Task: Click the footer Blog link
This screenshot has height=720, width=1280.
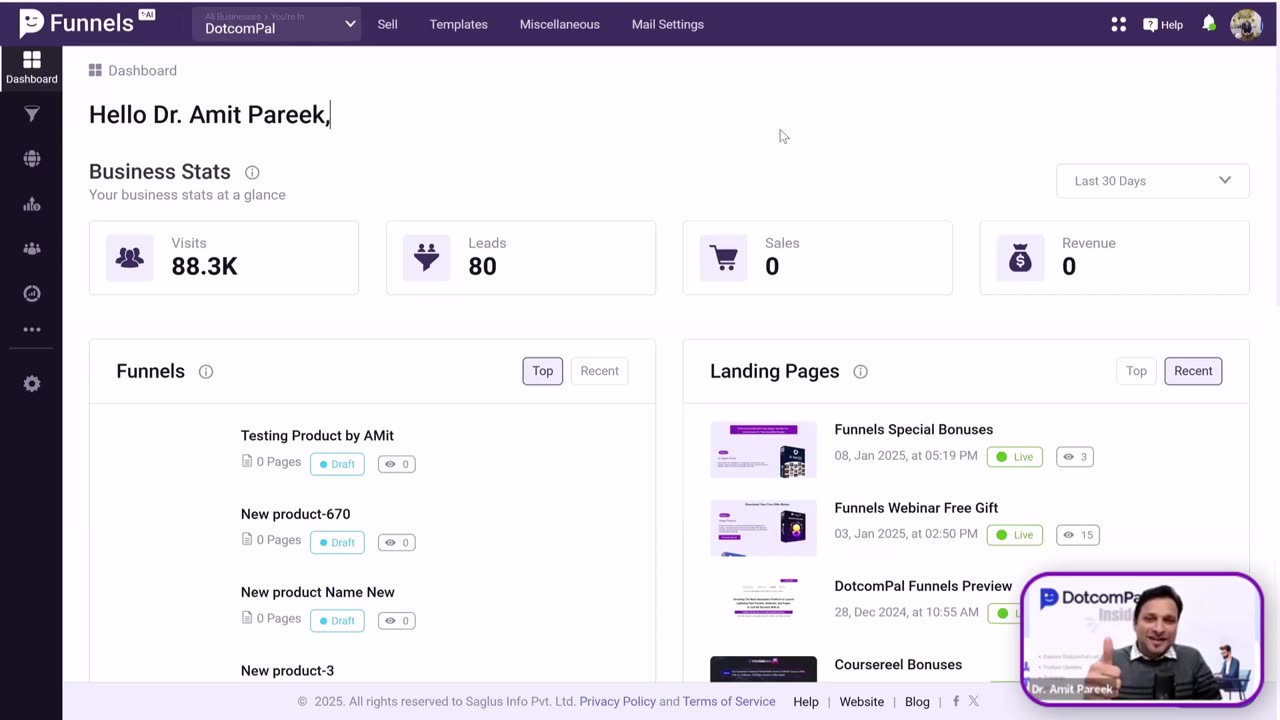Action: 917,702
